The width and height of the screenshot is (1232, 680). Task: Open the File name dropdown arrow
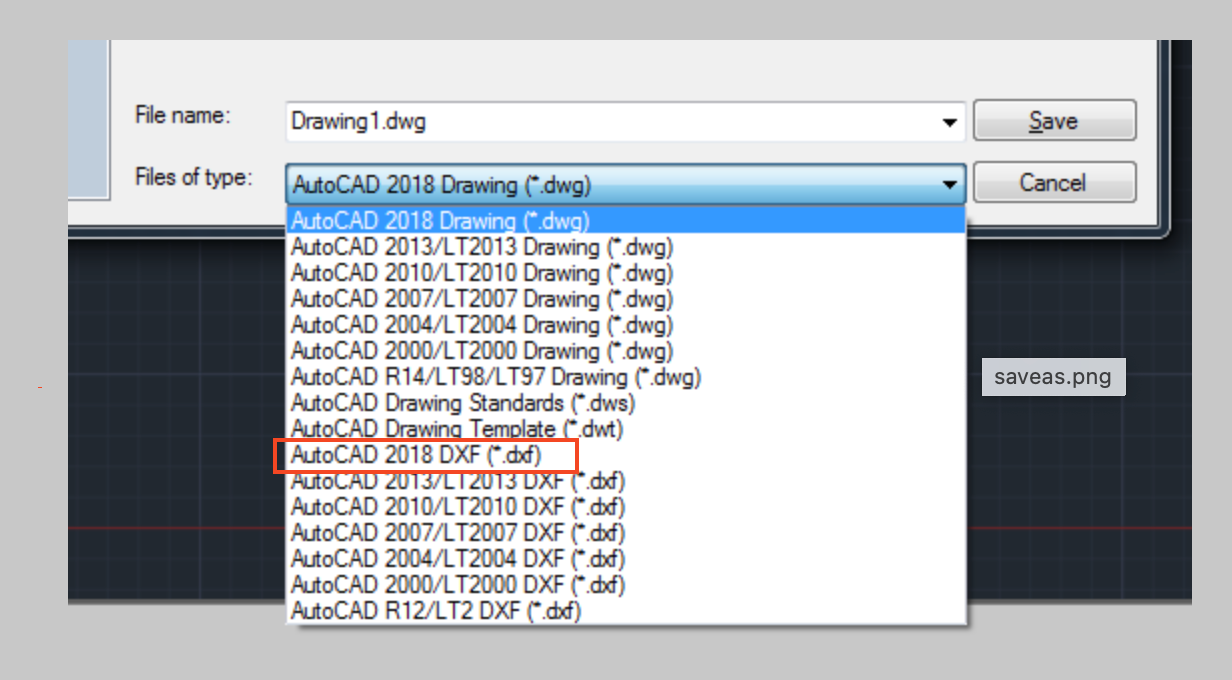(949, 122)
